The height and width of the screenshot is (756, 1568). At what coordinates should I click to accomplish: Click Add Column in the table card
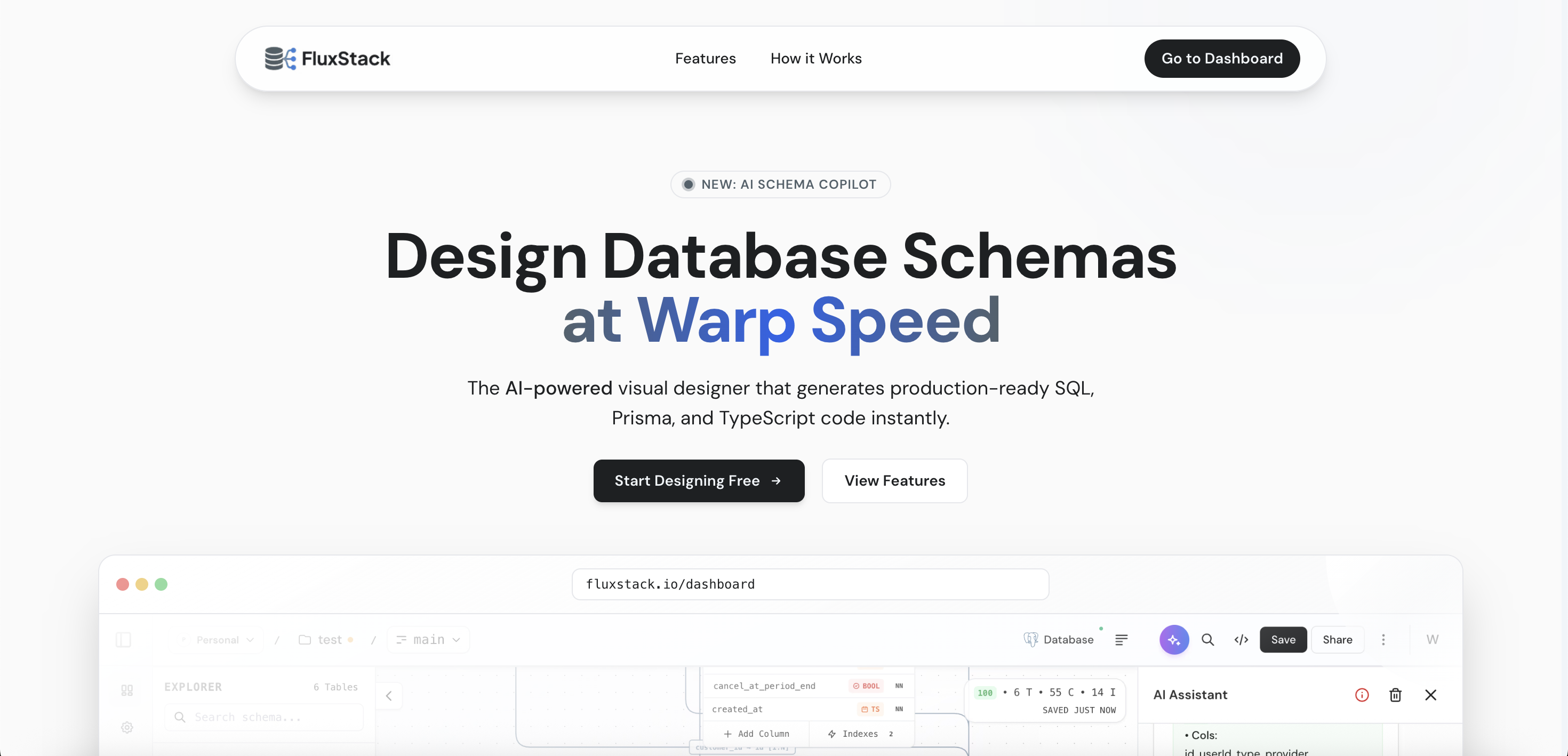tap(756, 734)
